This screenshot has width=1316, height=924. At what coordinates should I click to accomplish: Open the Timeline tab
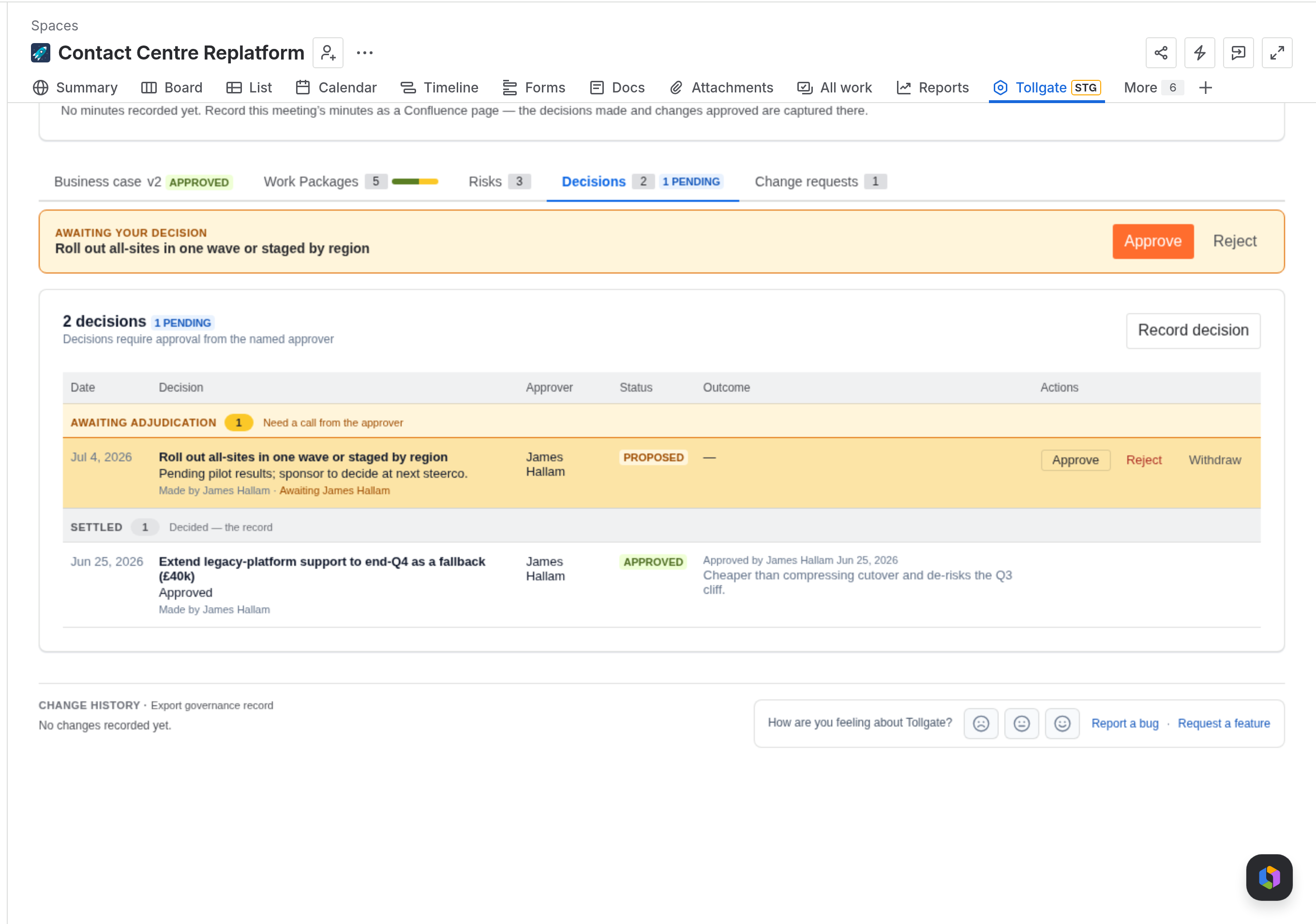[x=440, y=88]
